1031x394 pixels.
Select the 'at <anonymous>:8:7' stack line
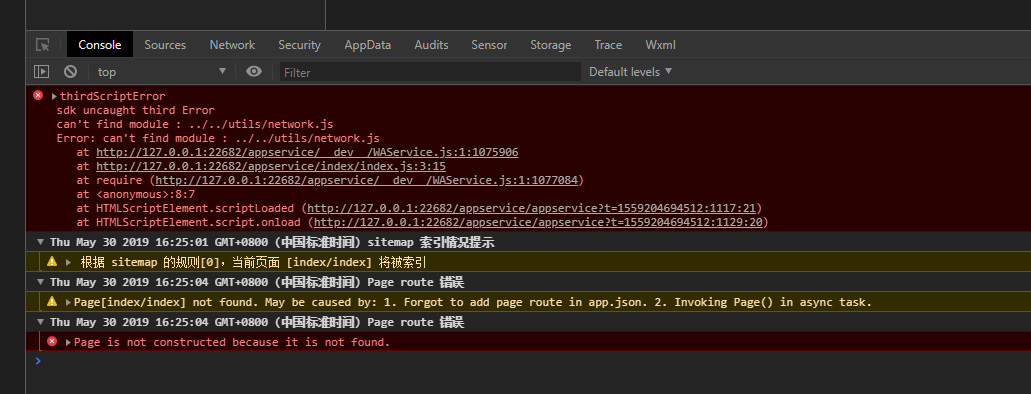point(135,194)
